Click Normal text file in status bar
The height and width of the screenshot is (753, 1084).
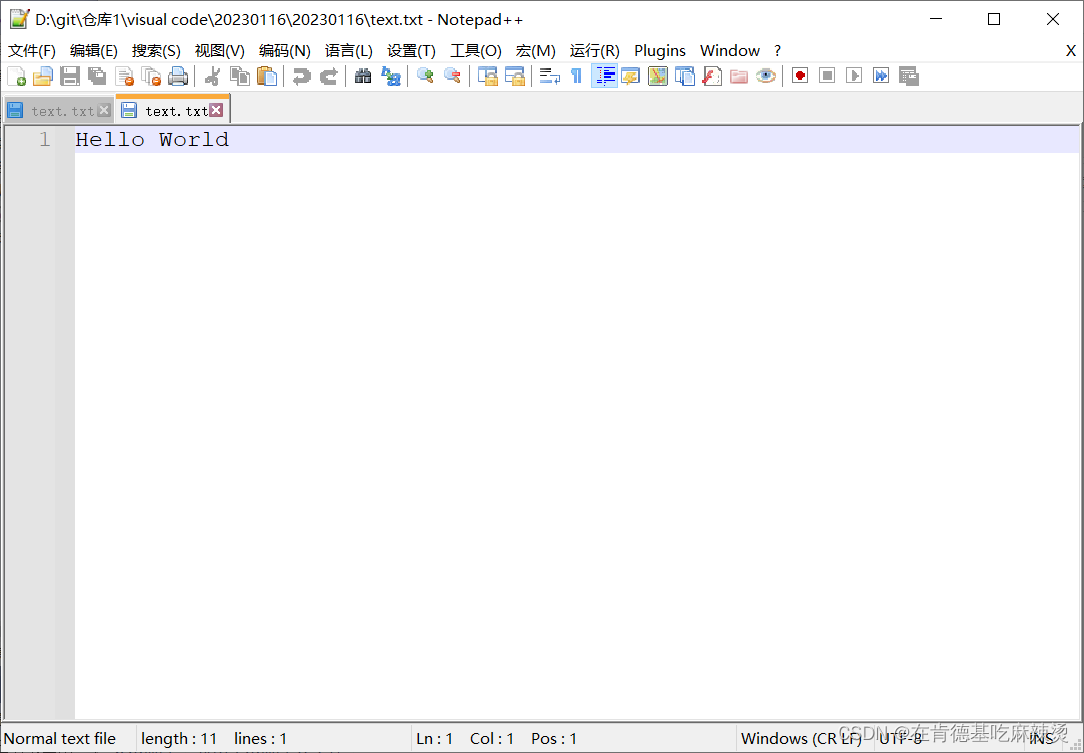[60, 738]
